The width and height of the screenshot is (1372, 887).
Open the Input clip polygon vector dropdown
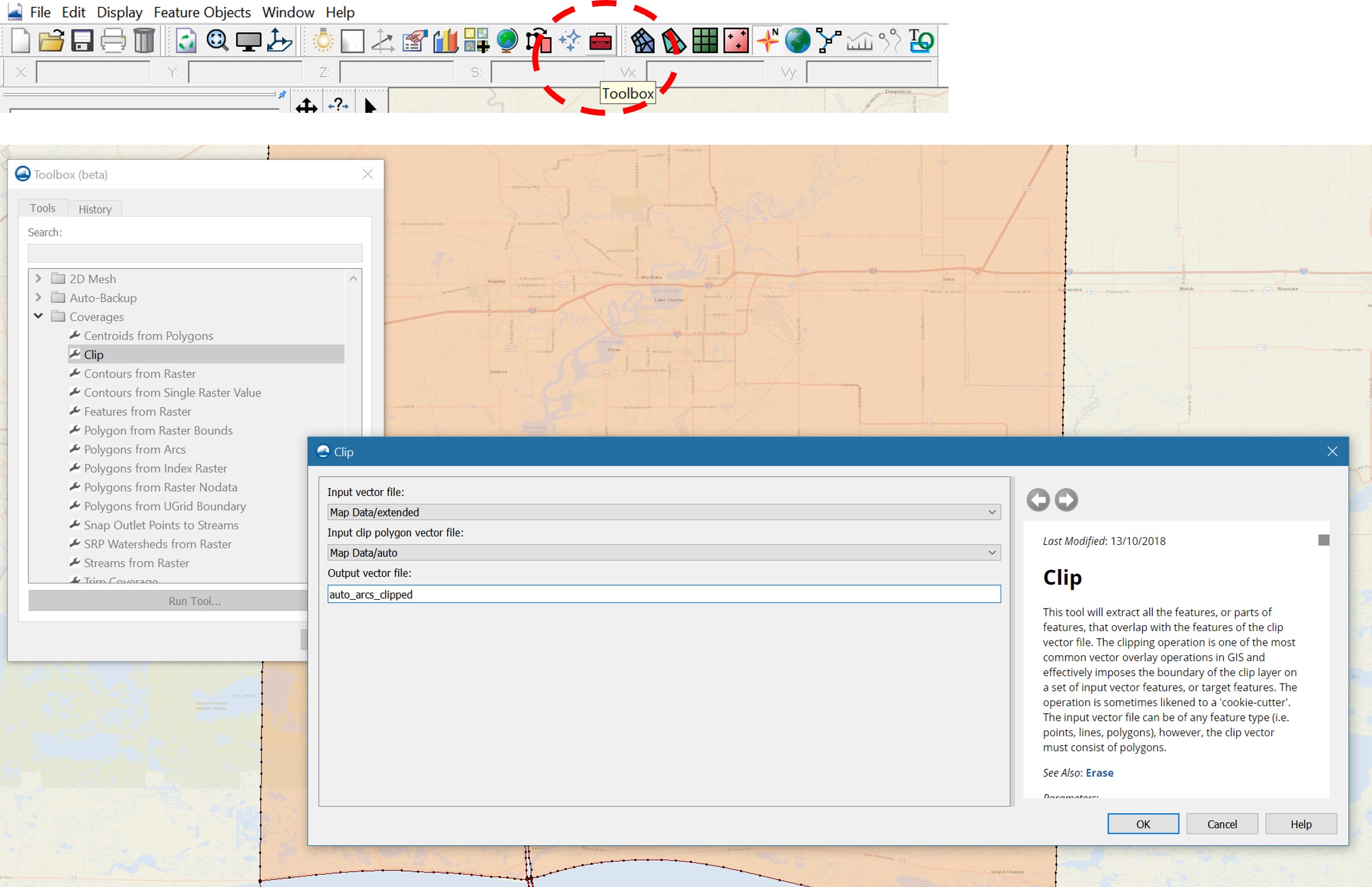click(x=992, y=553)
